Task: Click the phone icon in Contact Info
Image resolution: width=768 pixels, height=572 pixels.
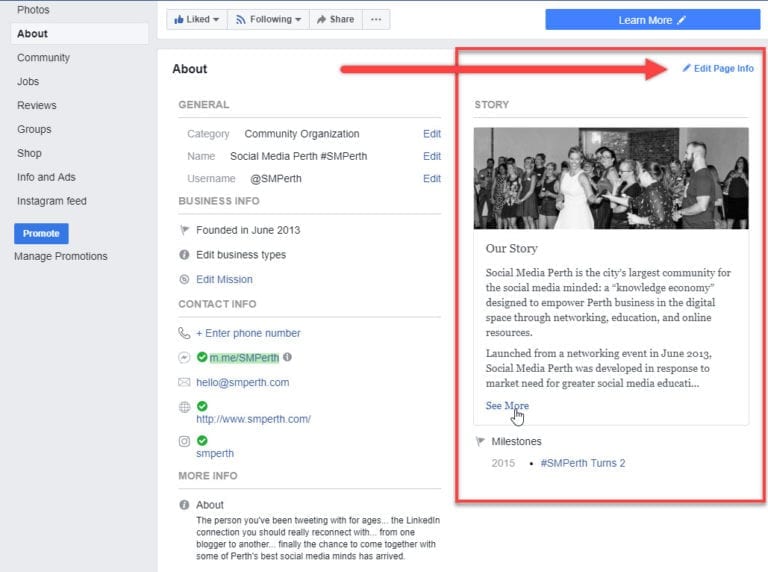Action: [x=184, y=333]
